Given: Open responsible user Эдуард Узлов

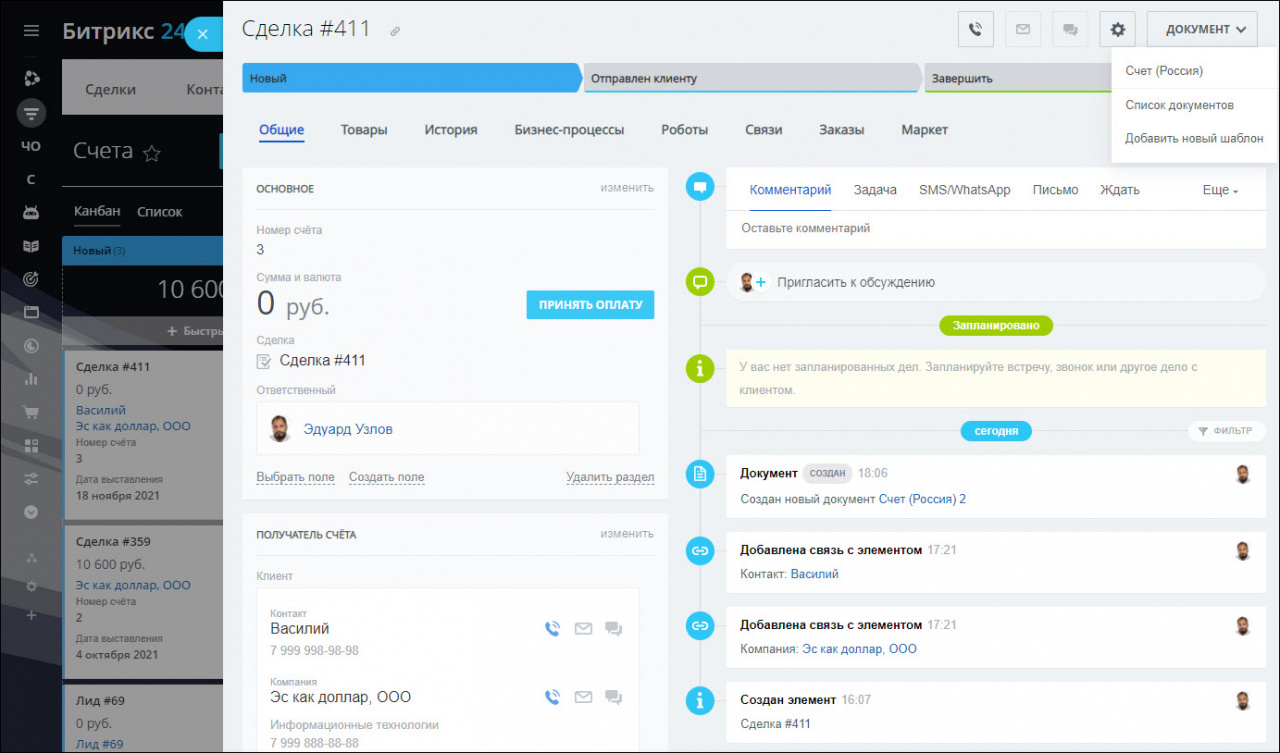Looking at the screenshot, I should [348, 429].
